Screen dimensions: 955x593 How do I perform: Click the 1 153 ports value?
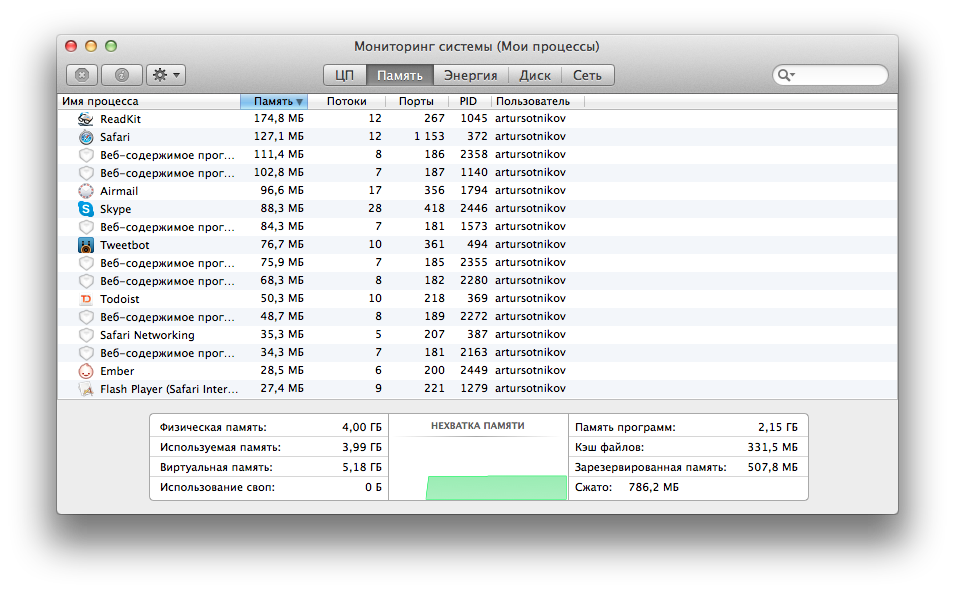(x=429, y=136)
